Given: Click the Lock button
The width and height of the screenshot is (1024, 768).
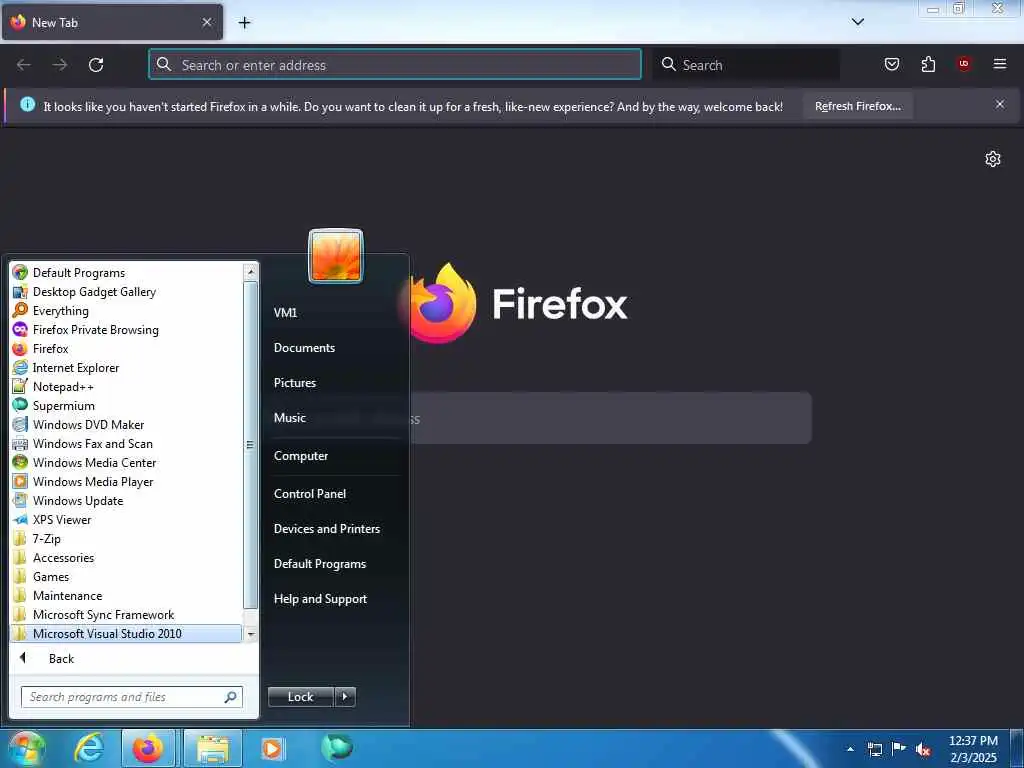Looking at the screenshot, I should pyautogui.click(x=300, y=697).
